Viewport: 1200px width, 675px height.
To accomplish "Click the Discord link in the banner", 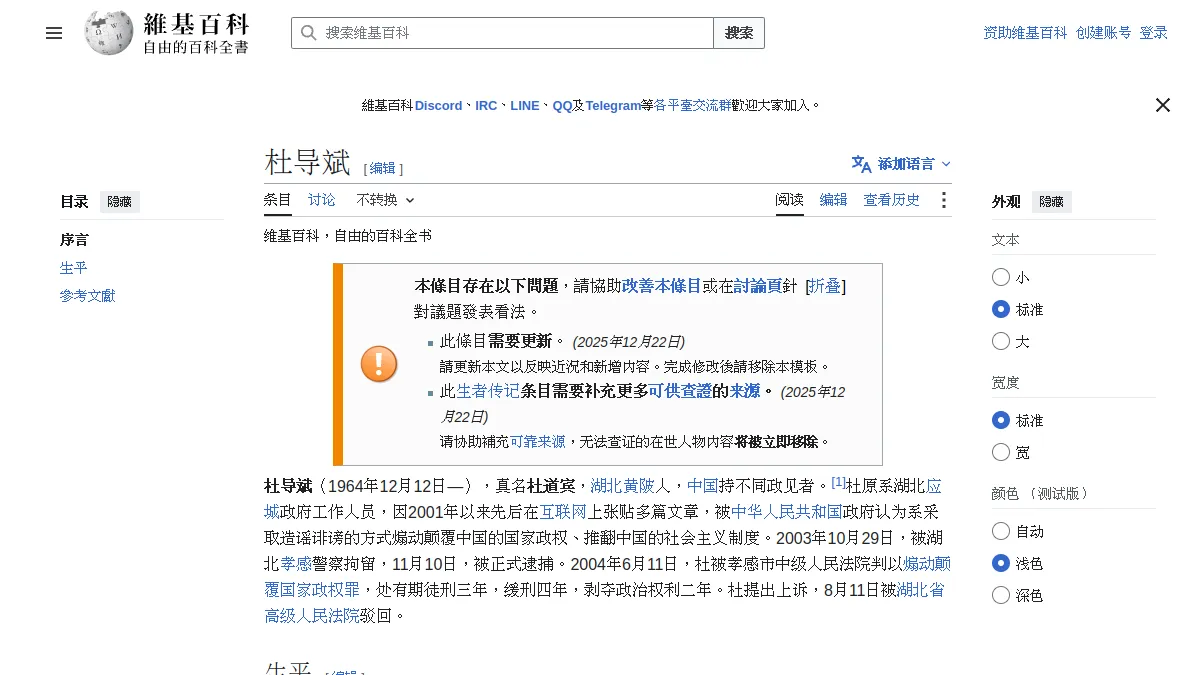I will [x=439, y=105].
